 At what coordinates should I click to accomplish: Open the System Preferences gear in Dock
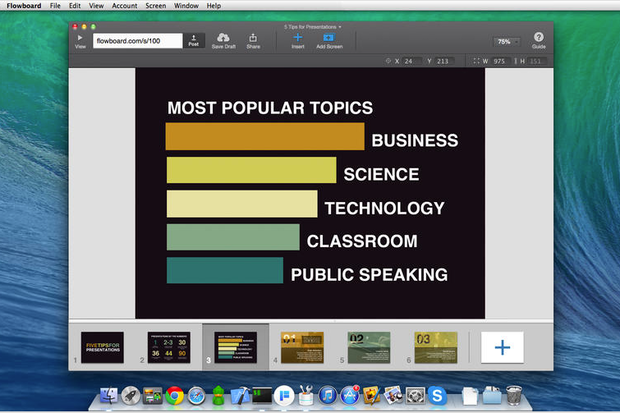[x=415, y=396]
